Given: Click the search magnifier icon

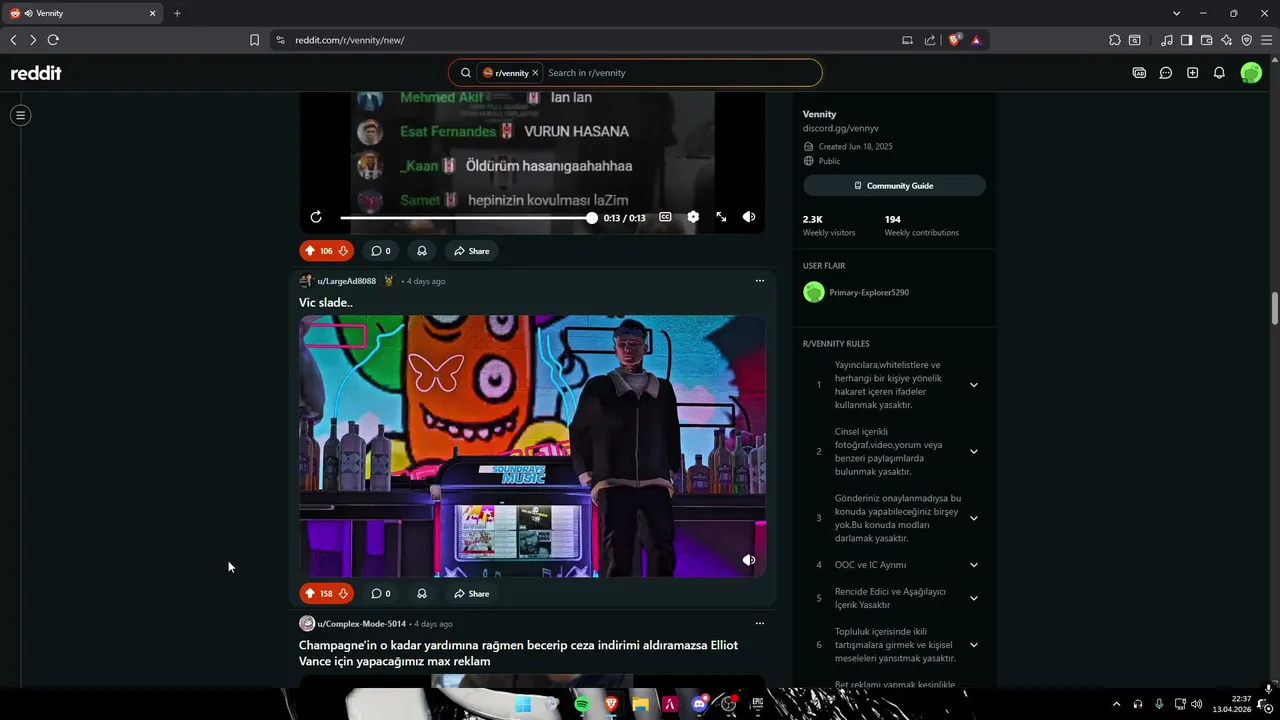Looking at the screenshot, I should 465,73.
